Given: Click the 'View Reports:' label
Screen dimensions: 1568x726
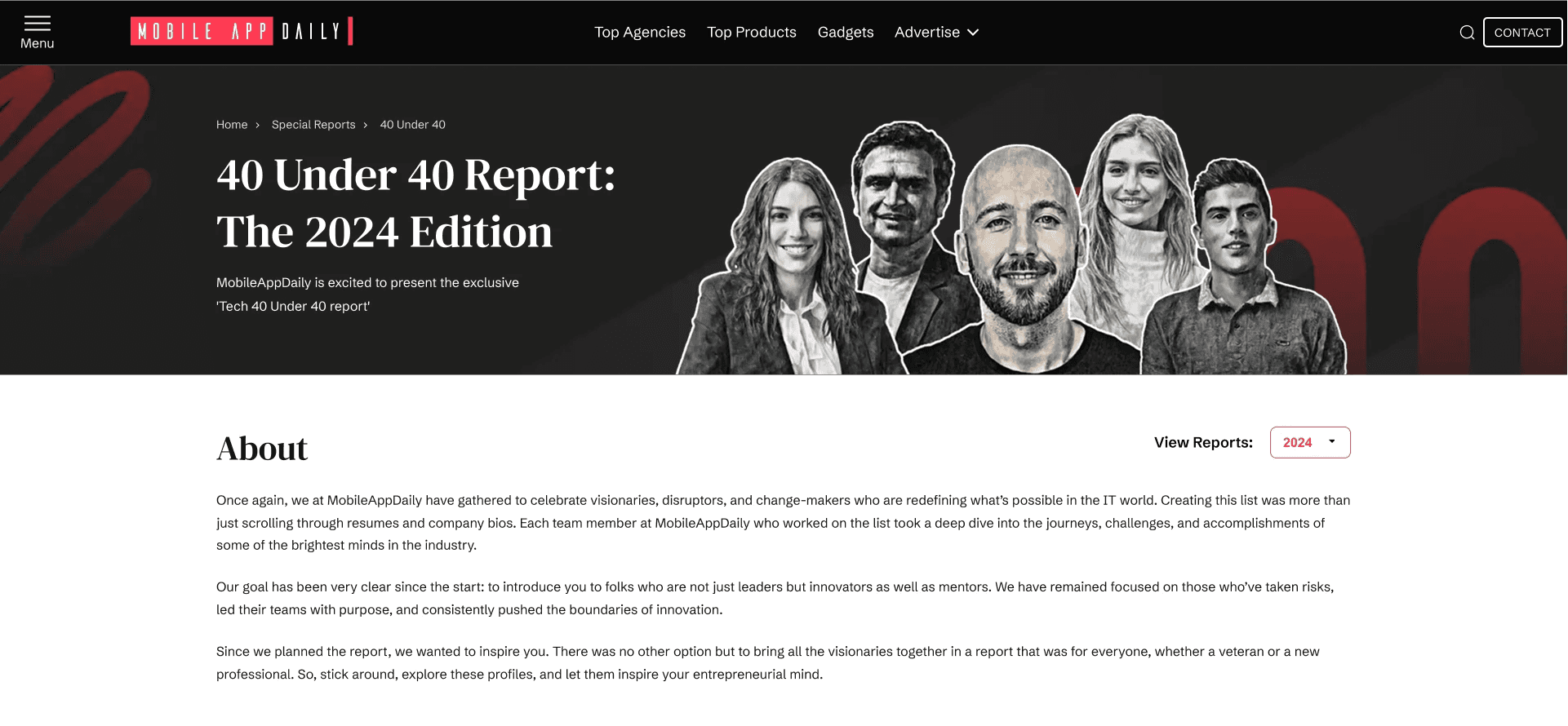Looking at the screenshot, I should coord(1203,442).
